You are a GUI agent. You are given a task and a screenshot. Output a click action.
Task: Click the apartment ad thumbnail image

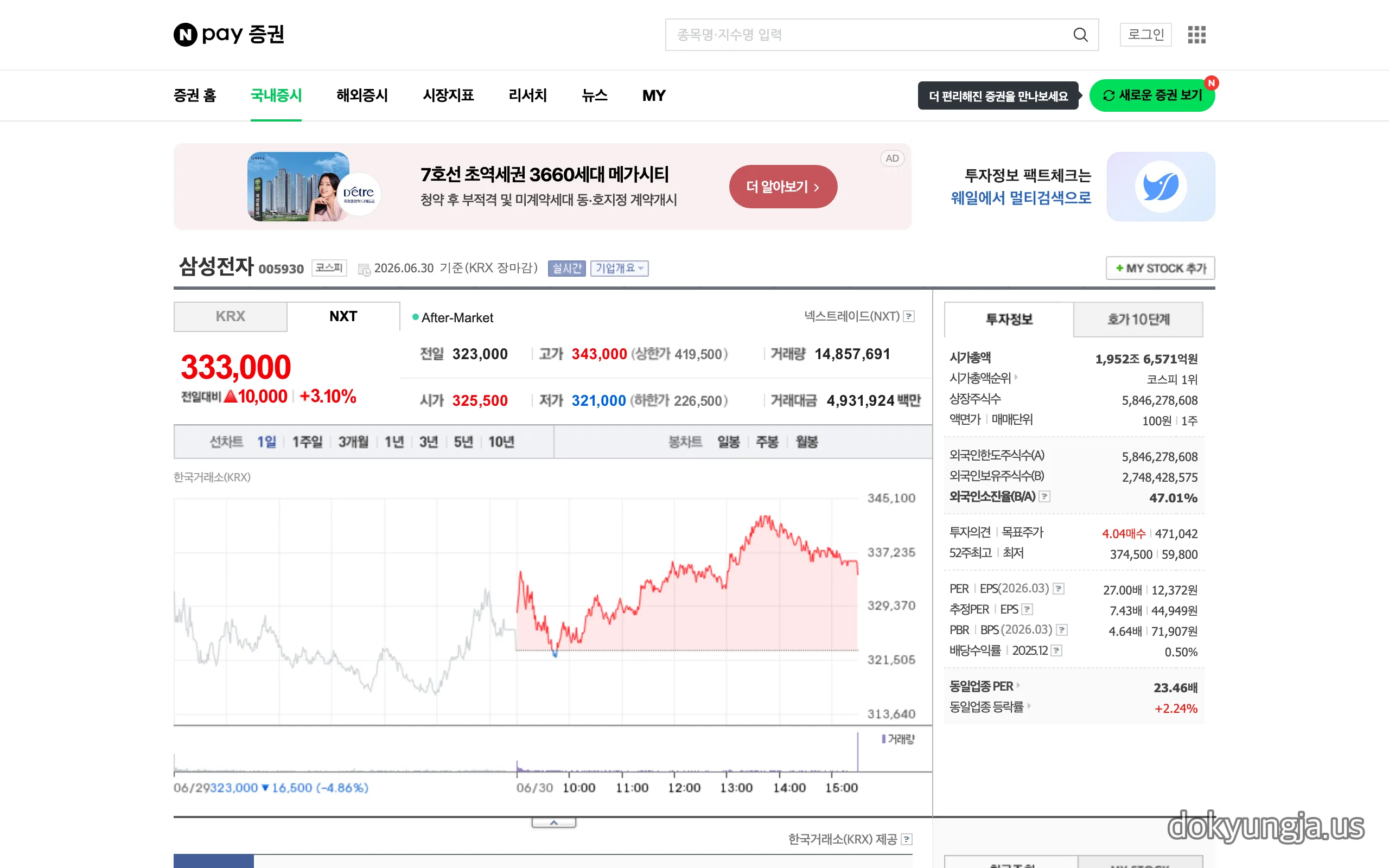click(x=298, y=187)
